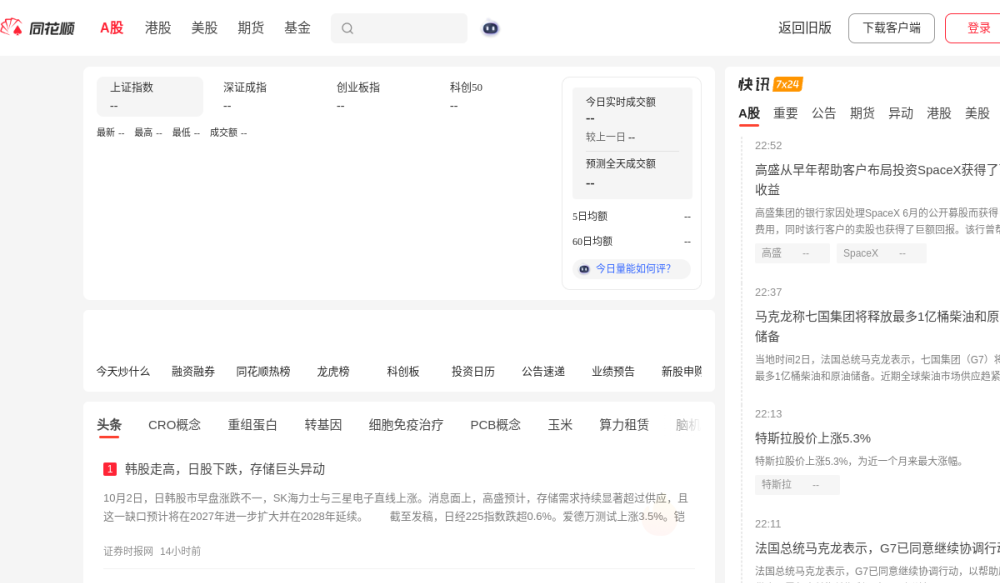This screenshot has height=583, width=1000.
Task: Open the 同花顺热榜 shortcut
Action: (x=263, y=372)
